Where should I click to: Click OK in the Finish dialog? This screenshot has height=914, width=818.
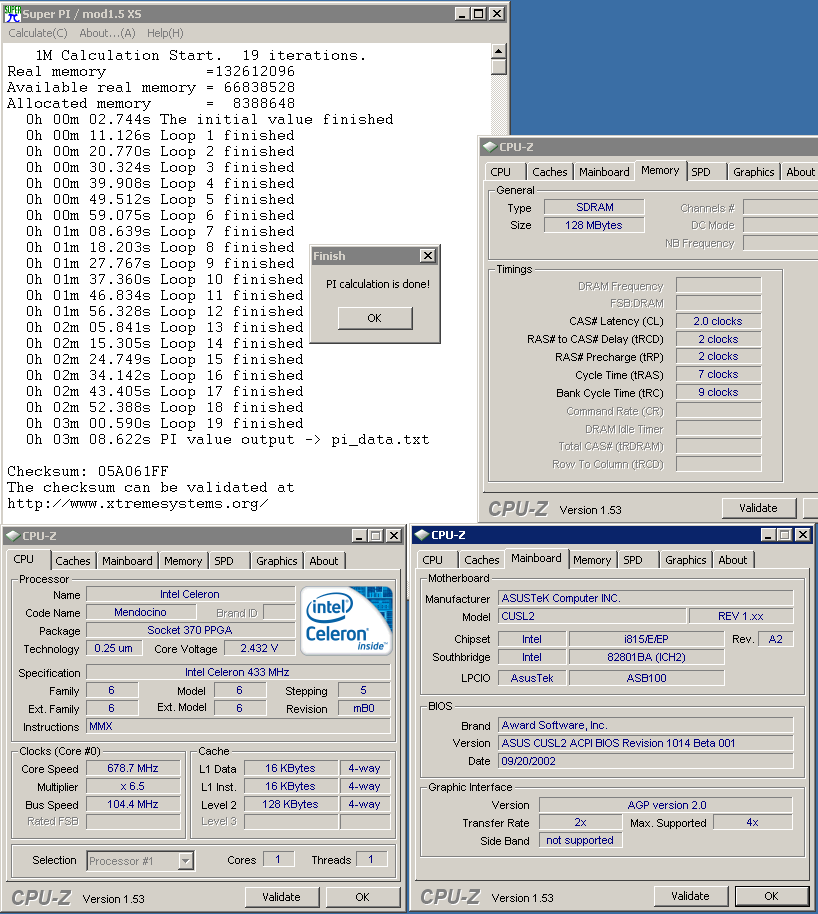pos(374,318)
